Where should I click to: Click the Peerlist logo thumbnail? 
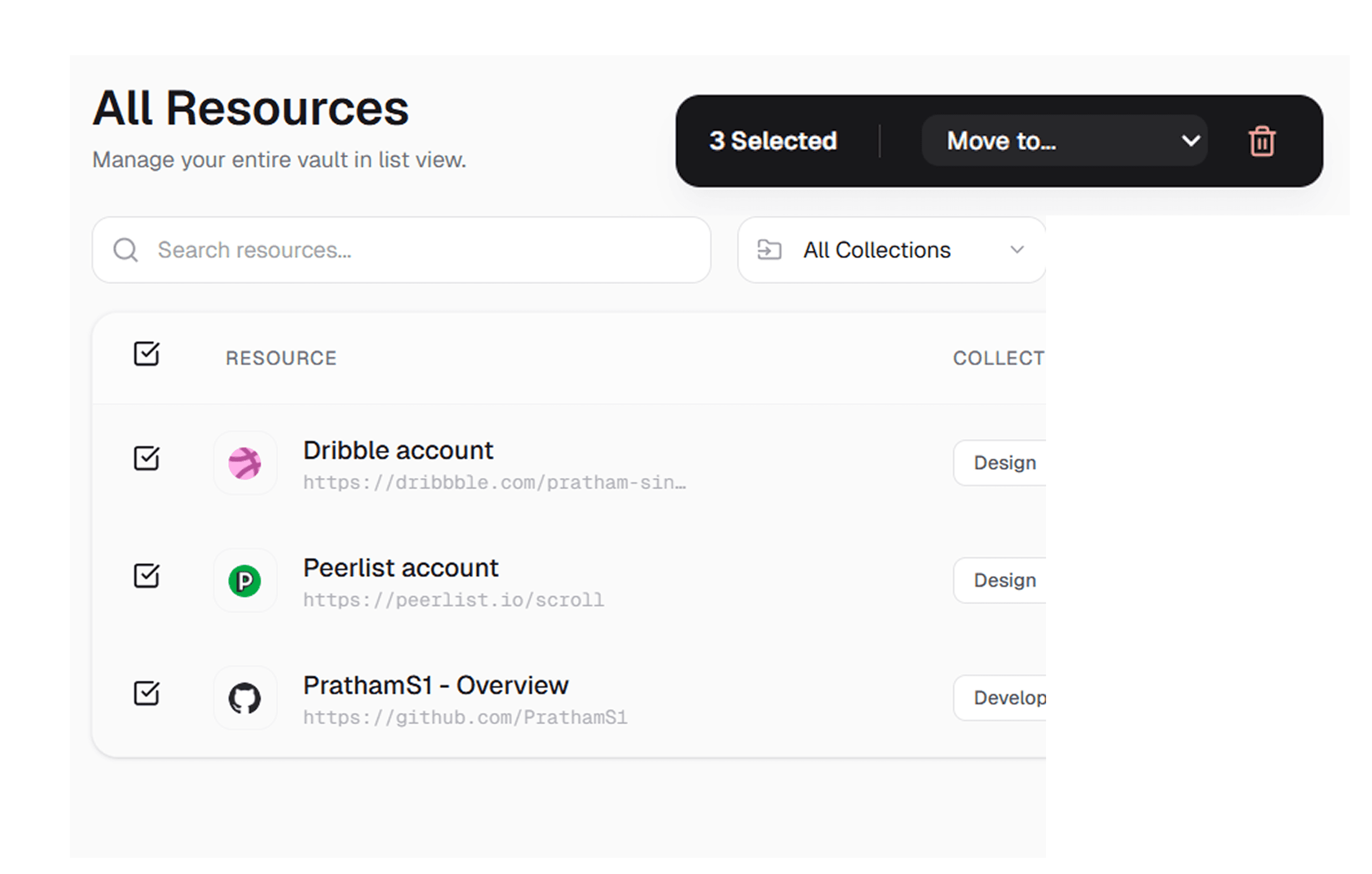[245, 581]
